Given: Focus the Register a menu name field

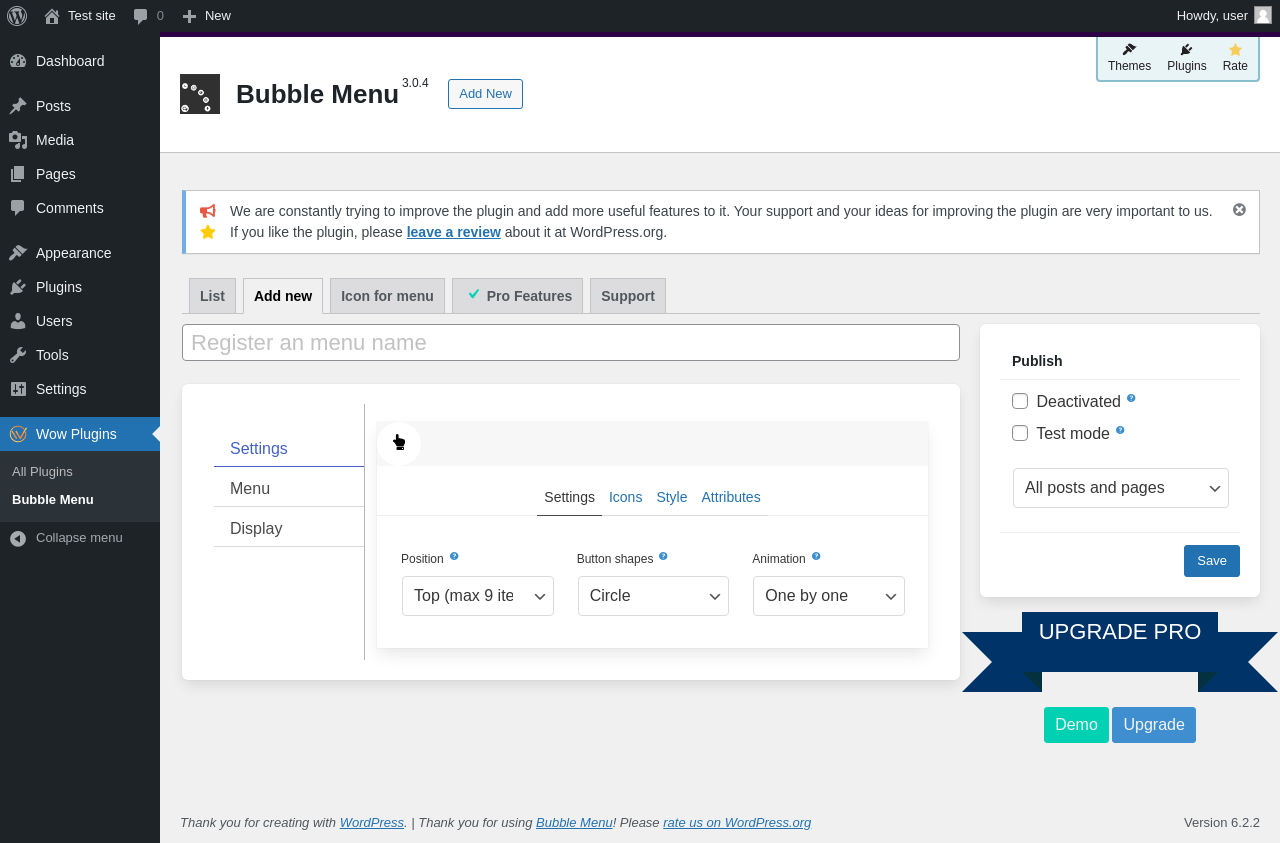Looking at the screenshot, I should pos(571,343).
